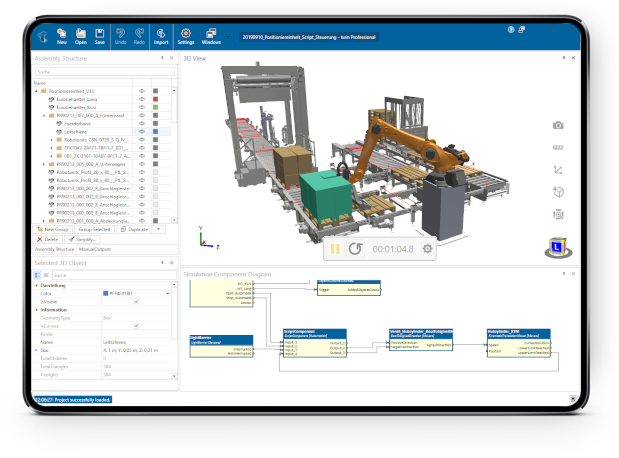Image resolution: width=619 pixels, height=458 pixels.
Task: Activate the measure distance icon in 3D view
Action: coord(558,170)
